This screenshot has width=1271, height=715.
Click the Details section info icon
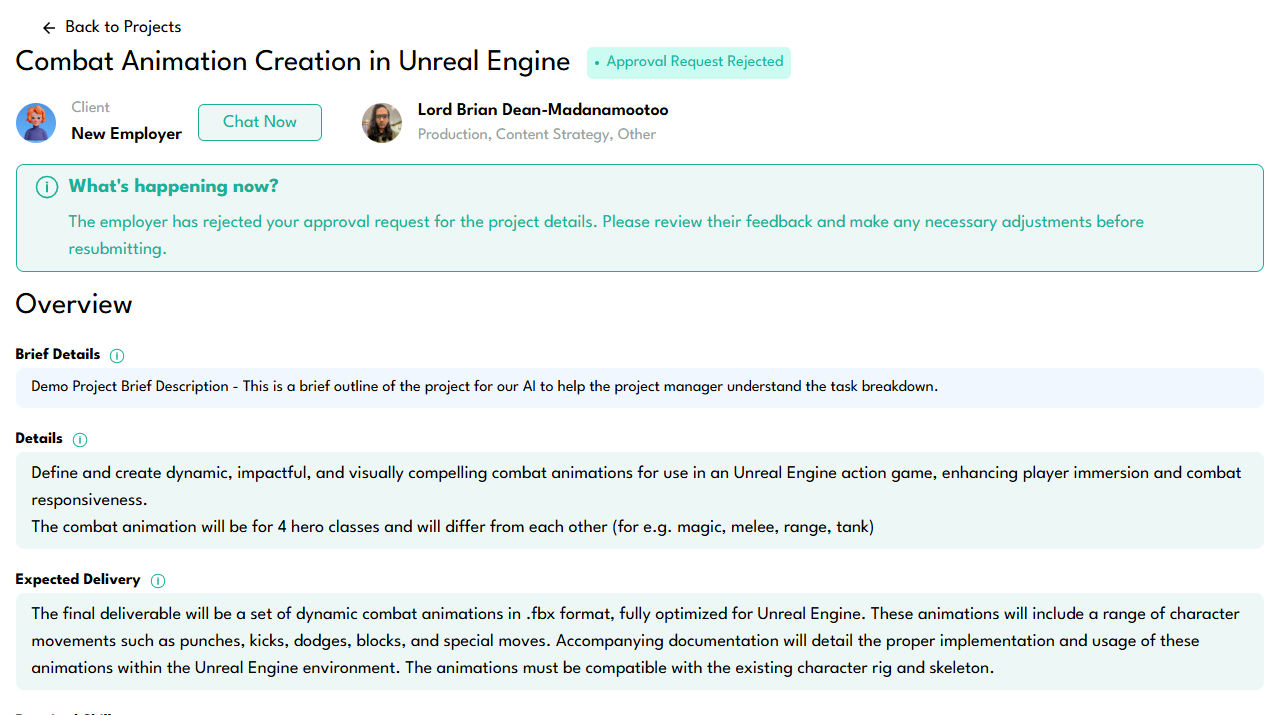coord(80,439)
